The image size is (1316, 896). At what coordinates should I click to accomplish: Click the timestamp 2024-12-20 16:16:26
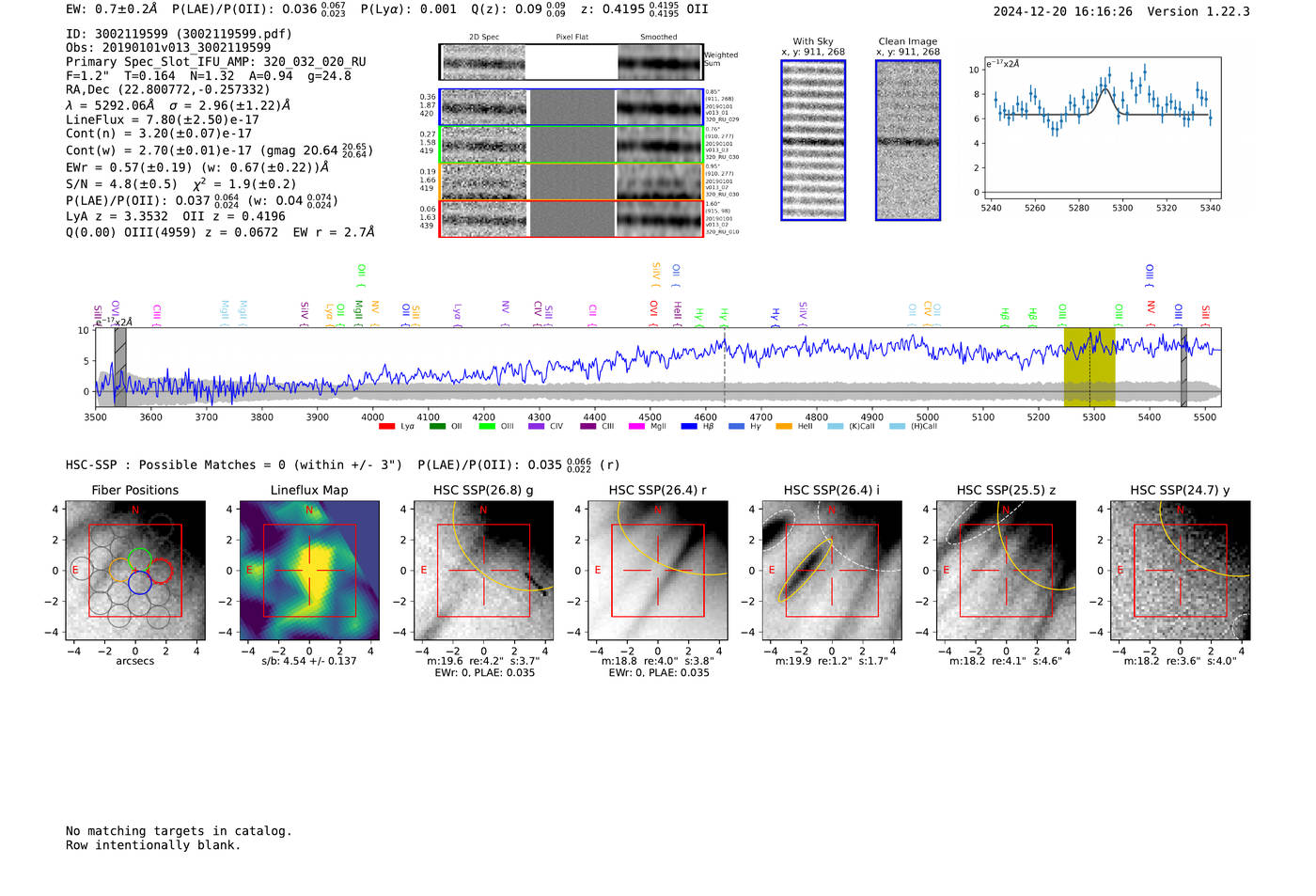(1063, 12)
